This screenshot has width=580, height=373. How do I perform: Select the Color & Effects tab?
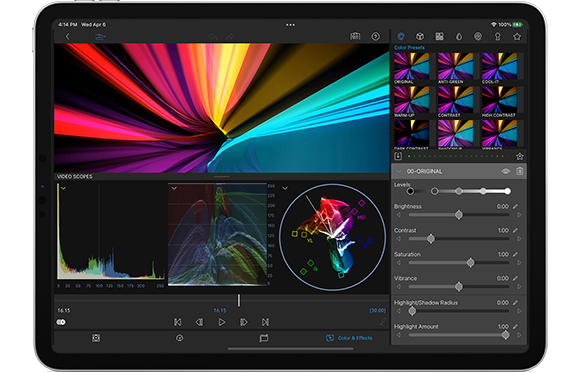349,338
